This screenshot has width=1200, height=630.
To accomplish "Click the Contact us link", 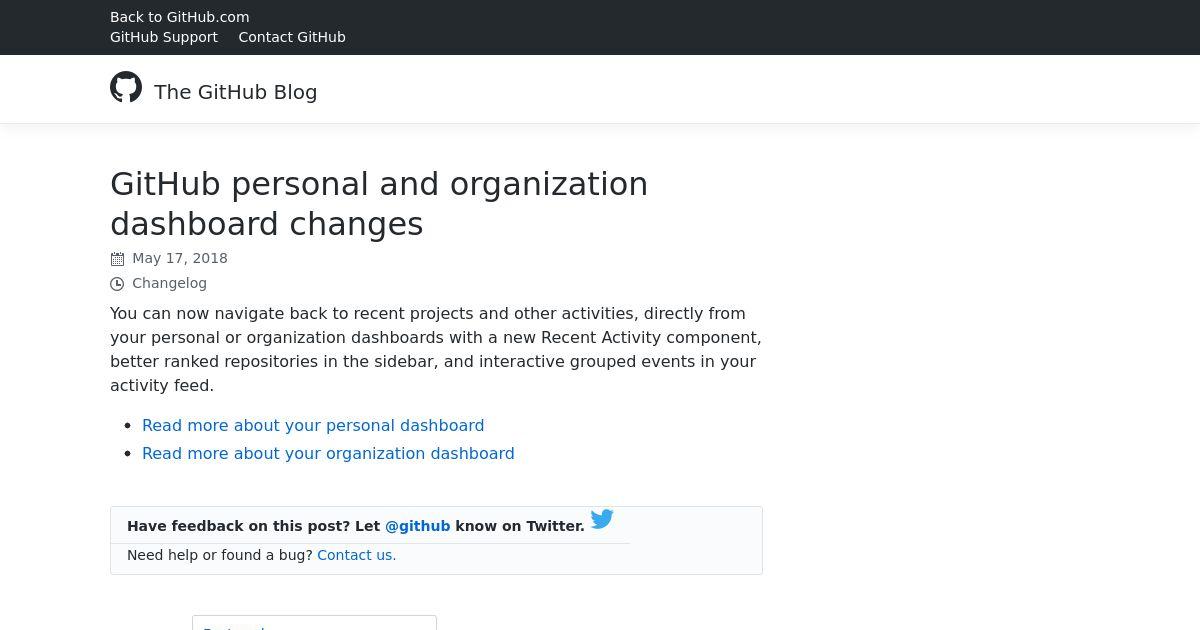I will click(357, 555).
